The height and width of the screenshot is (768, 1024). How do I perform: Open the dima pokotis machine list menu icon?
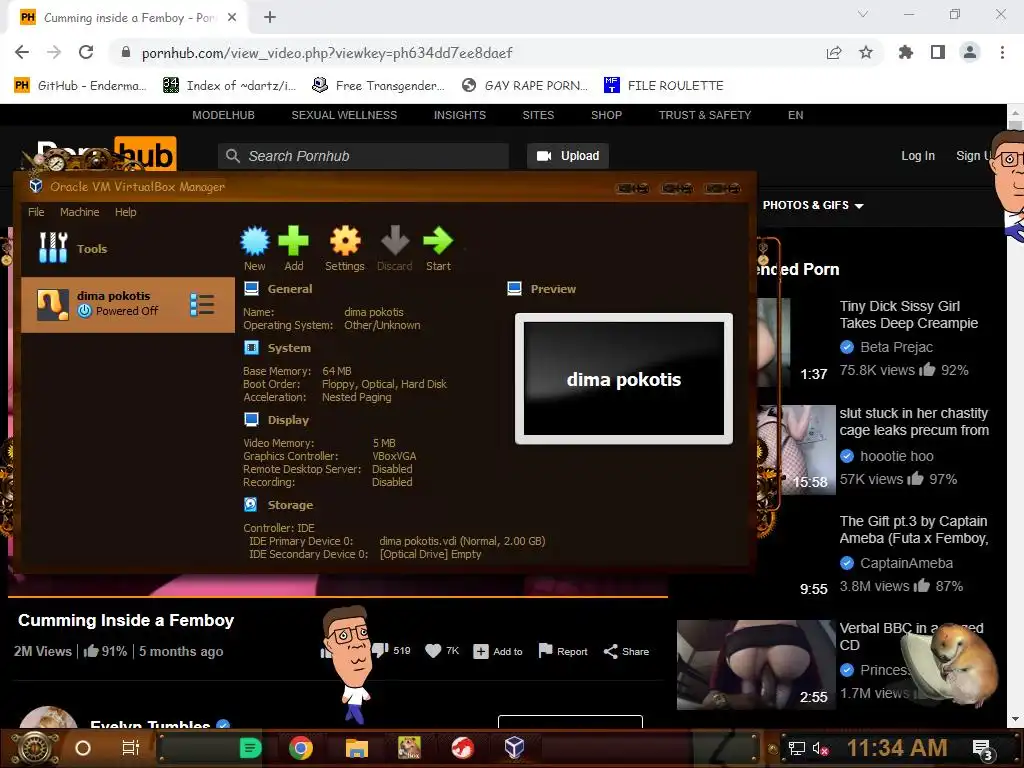[x=202, y=304]
